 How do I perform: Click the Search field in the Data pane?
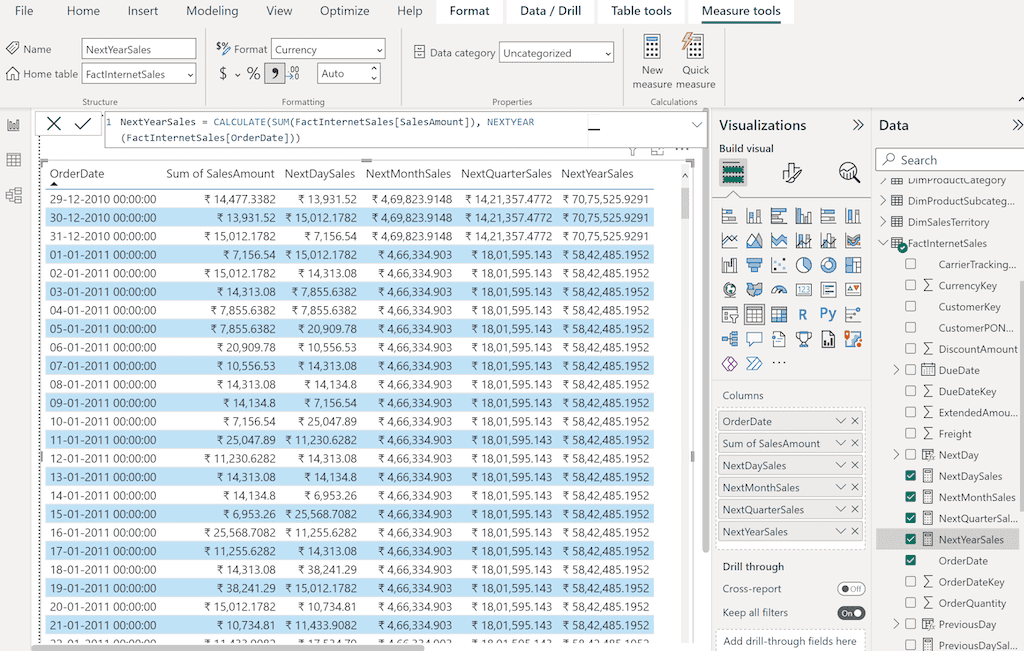[948, 159]
